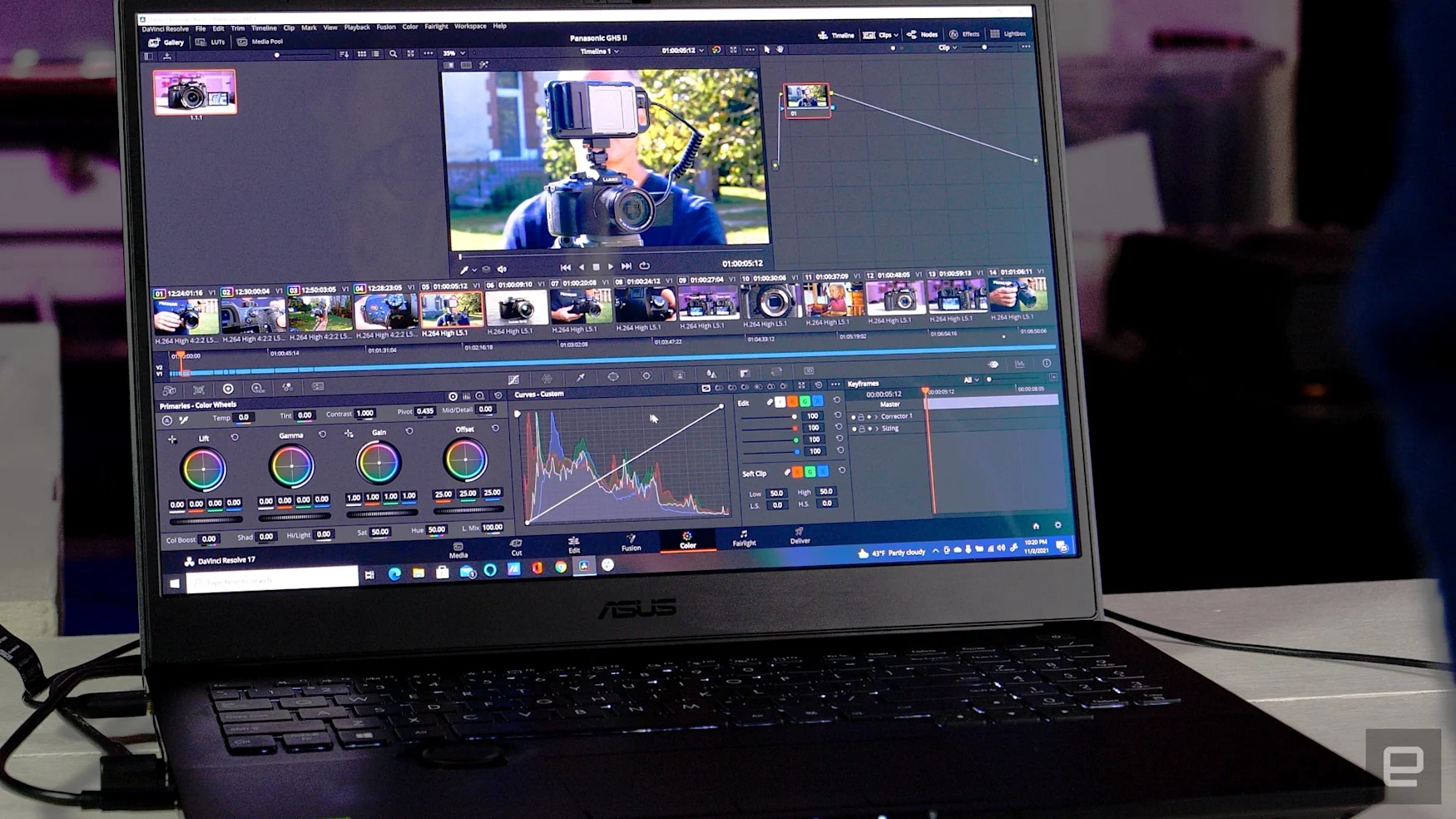Open the Lightbox view
The height and width of the screenshot is (819, 1456).
pos(1008,34)
